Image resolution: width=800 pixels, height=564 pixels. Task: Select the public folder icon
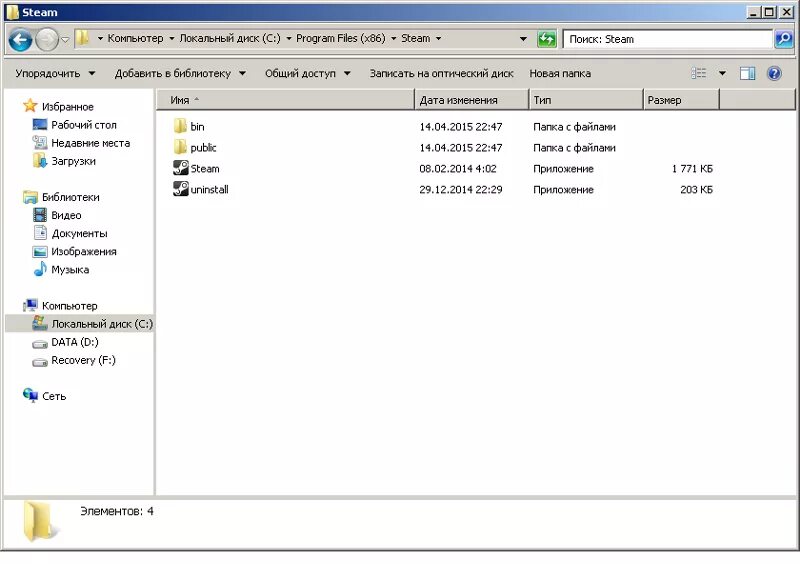pos(180,147)
